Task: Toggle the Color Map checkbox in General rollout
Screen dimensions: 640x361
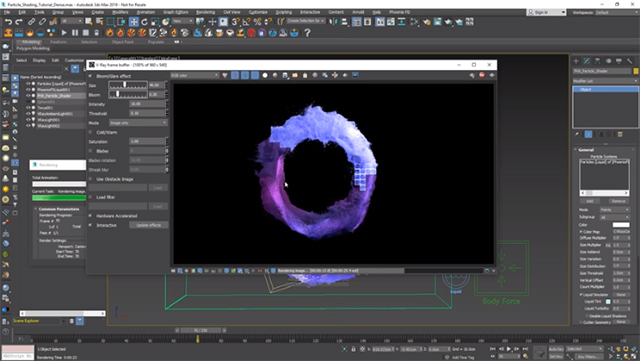Action: 581,232
